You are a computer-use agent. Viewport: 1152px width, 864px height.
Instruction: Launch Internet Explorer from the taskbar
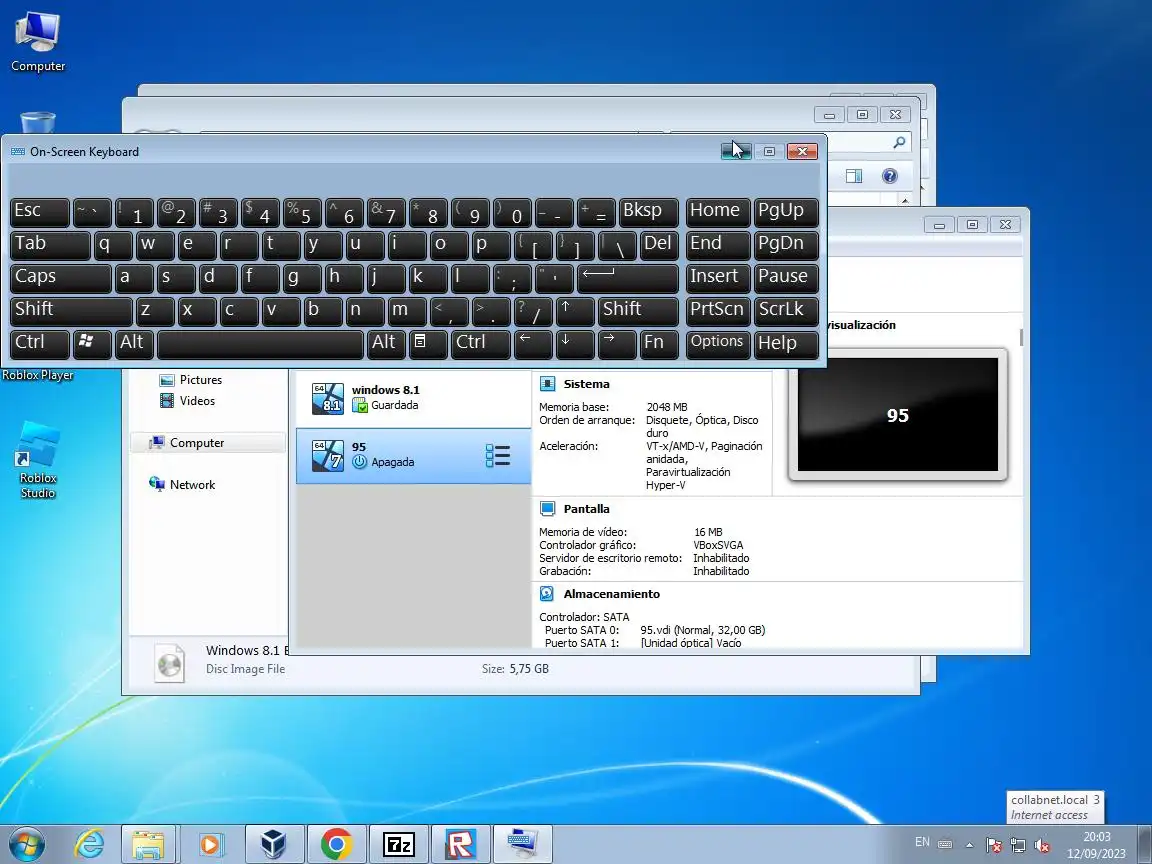pyautogui.click(x=89, y=844)
